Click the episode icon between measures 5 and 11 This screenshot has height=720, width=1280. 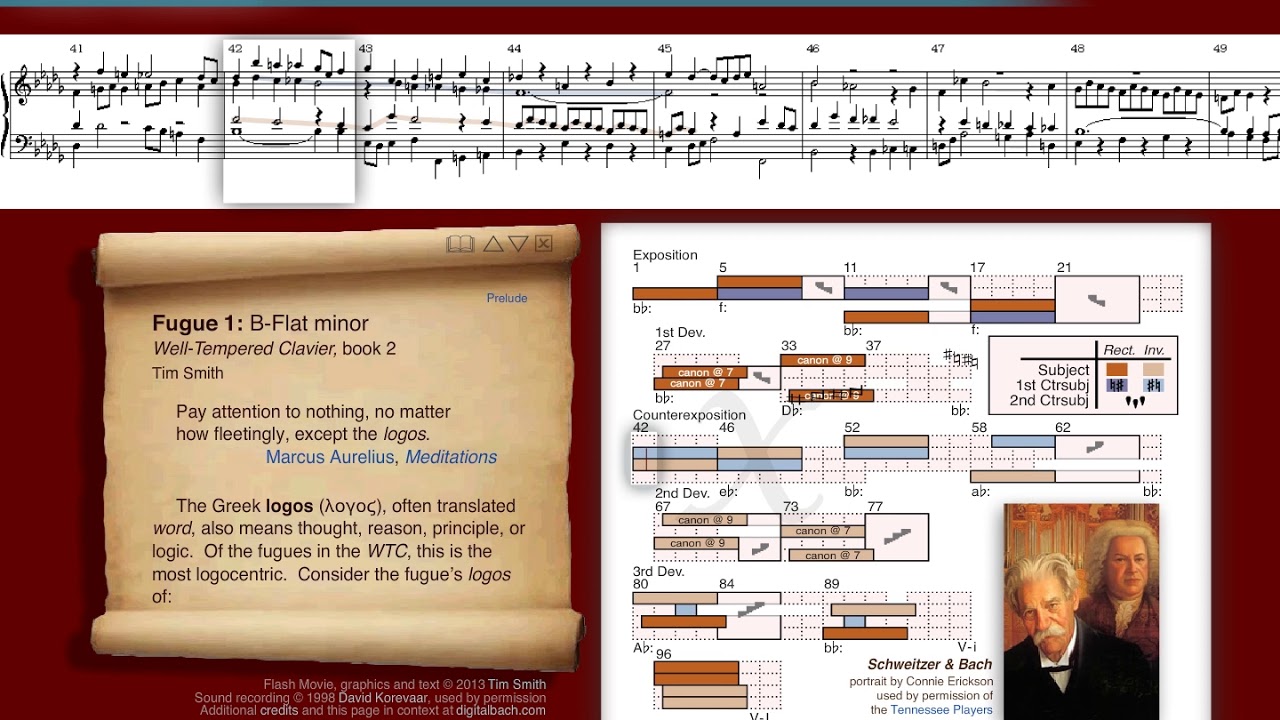click(x=823, y=288)
